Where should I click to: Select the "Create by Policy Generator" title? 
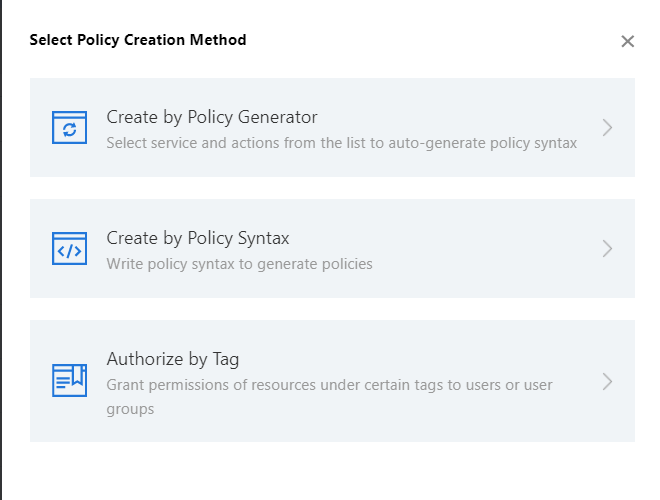[212, 117]
